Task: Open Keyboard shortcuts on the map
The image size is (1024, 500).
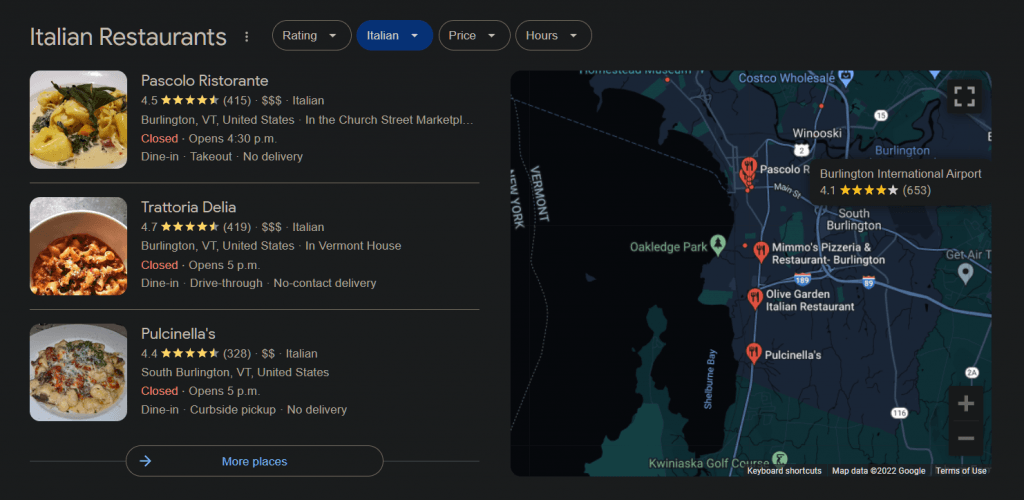Action: click(784, 471)
